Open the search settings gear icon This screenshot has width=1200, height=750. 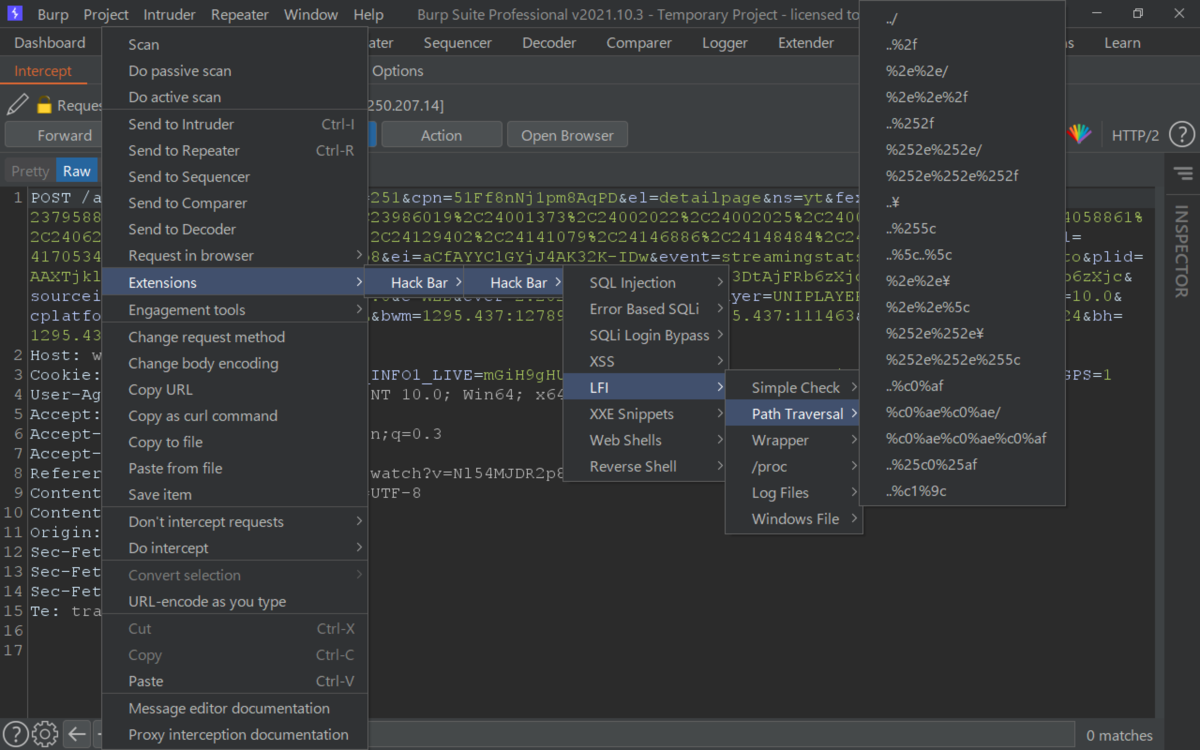(44, 734)
